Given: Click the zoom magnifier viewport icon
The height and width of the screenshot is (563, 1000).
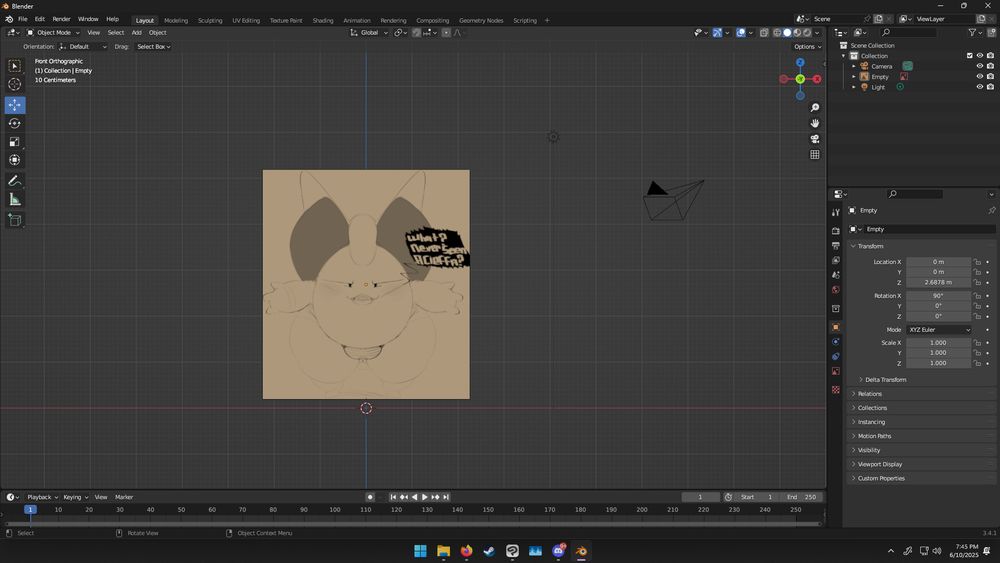Looking at the screenshot, I should 814,108.
